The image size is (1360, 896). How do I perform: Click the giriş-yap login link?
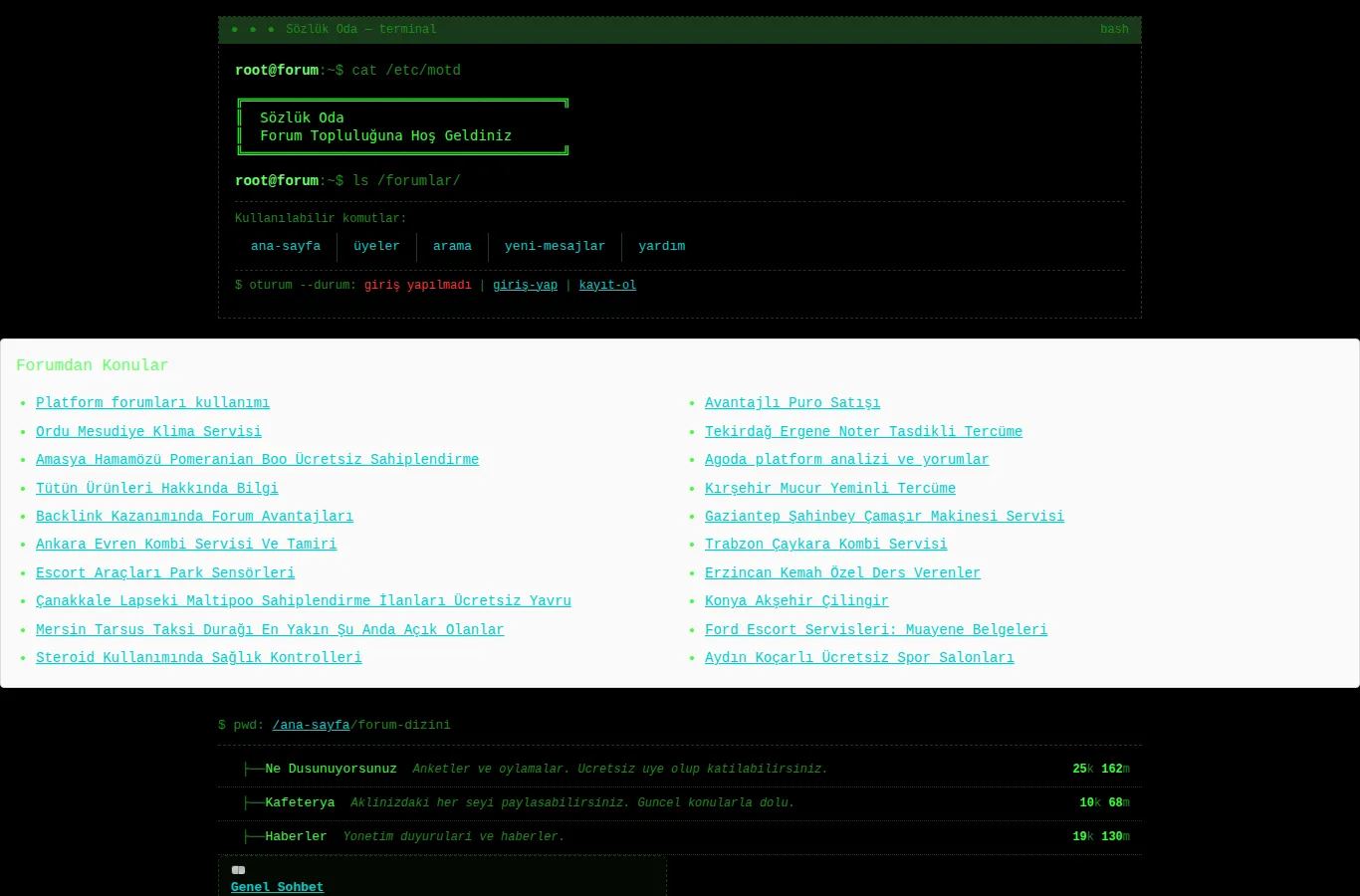tap(525, 285)
